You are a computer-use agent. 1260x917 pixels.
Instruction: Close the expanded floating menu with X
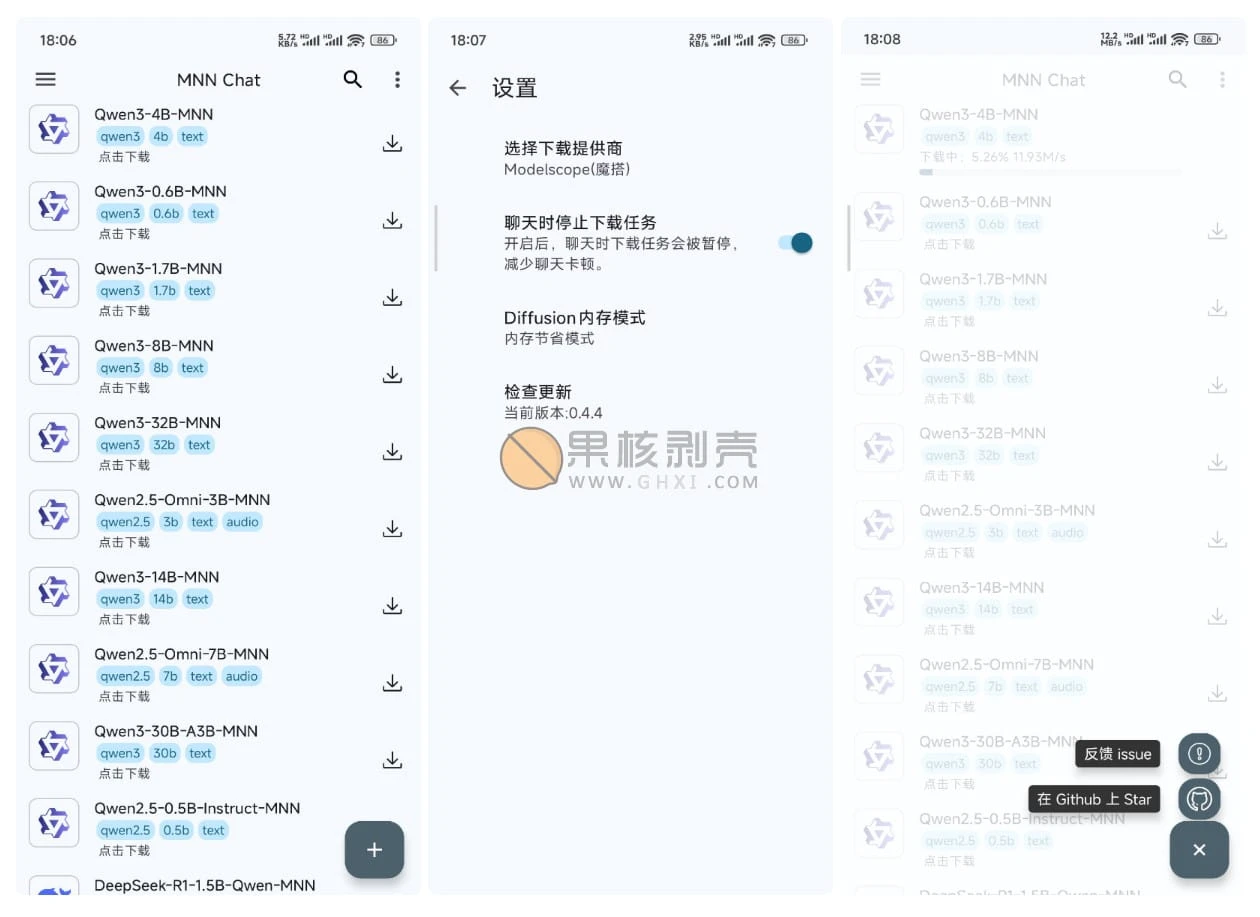coord(1199,850)
